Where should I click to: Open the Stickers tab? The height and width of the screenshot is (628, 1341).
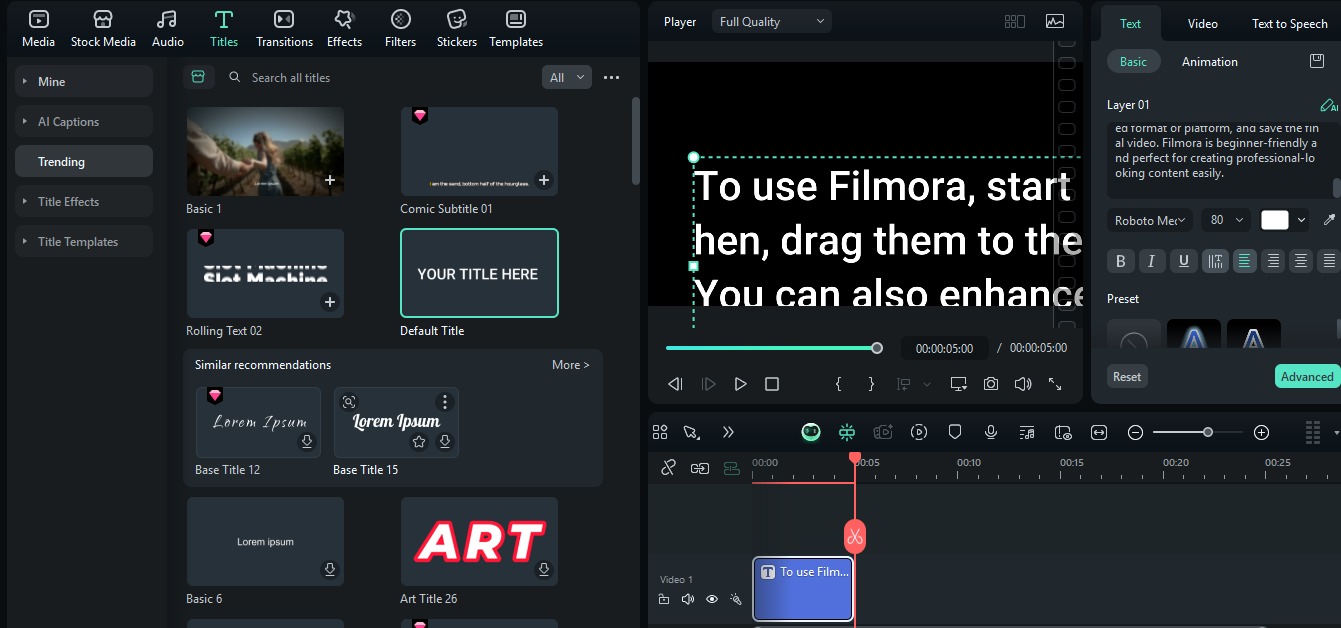[x=457, y=28]
